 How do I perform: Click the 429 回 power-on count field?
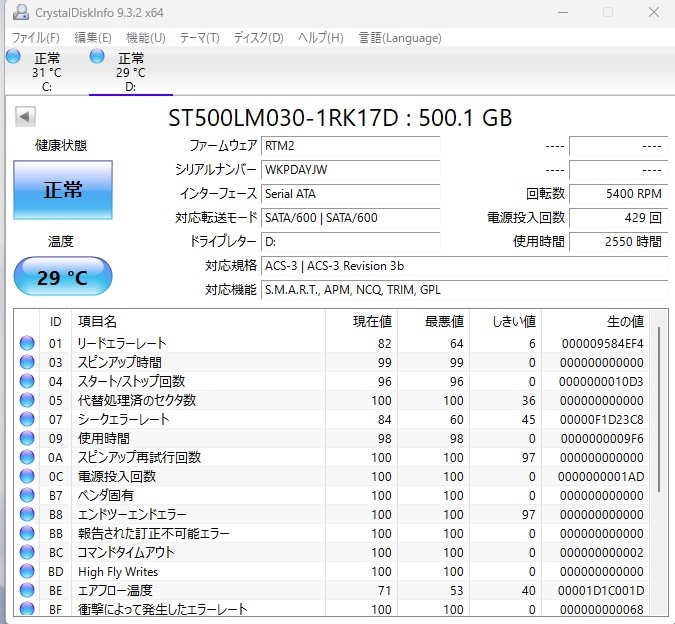(618, 218)
